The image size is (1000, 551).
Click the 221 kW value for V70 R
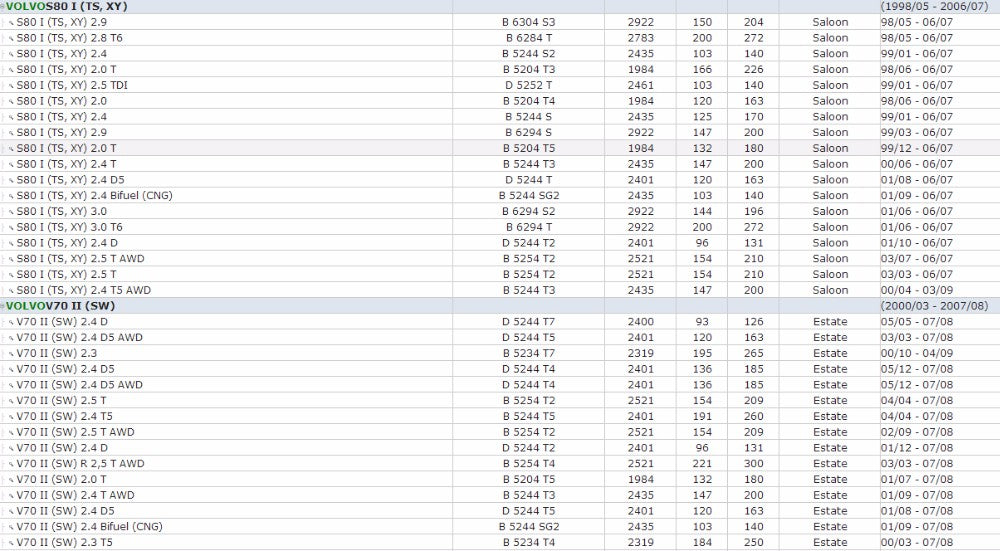702,464
